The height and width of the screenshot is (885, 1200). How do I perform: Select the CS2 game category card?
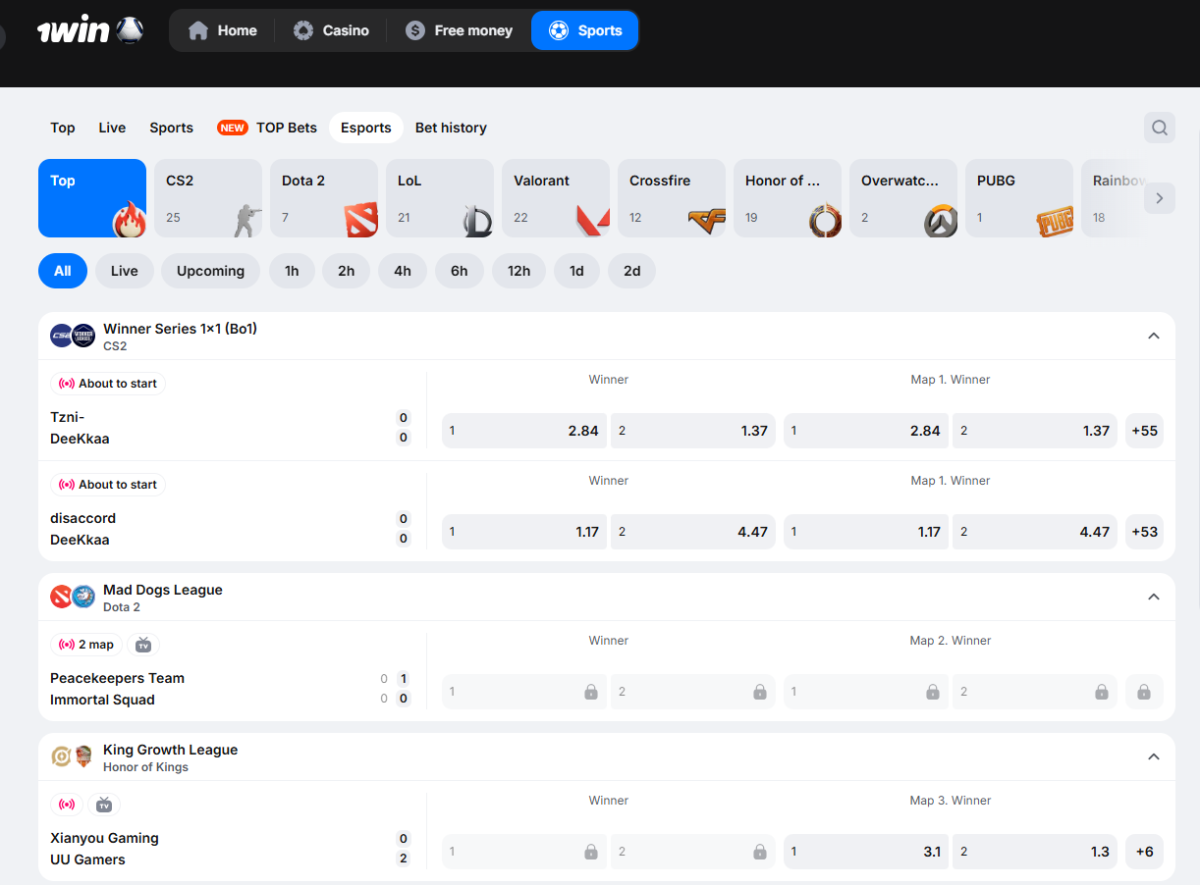[x=208, y=198]
